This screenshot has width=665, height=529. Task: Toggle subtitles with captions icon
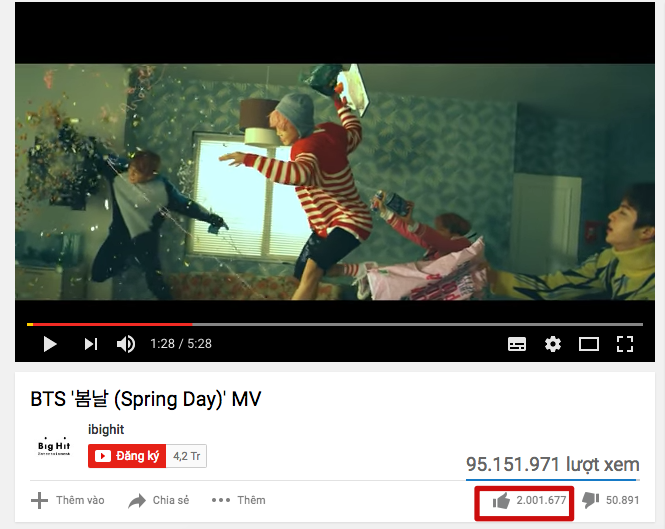click(517, 344)
